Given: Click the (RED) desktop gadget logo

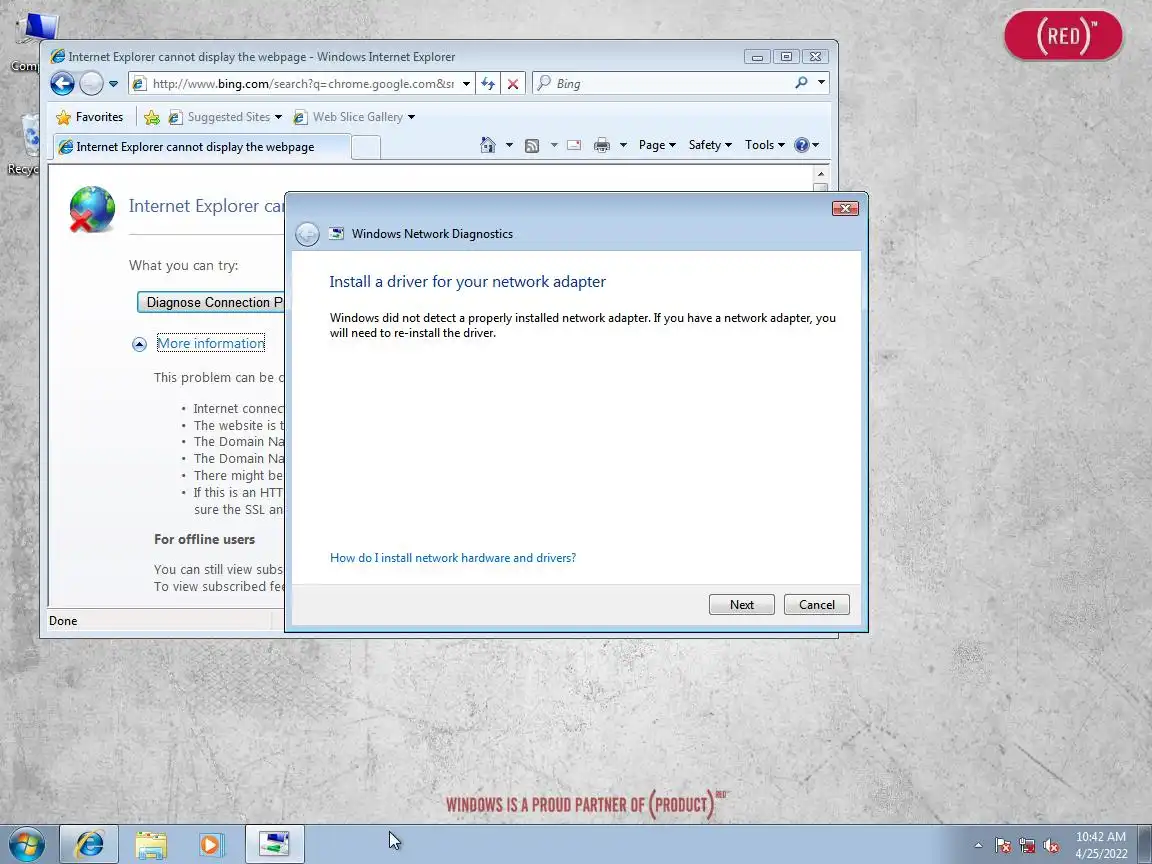Looking at the screenshot, I should click(x=1063, y=35).
